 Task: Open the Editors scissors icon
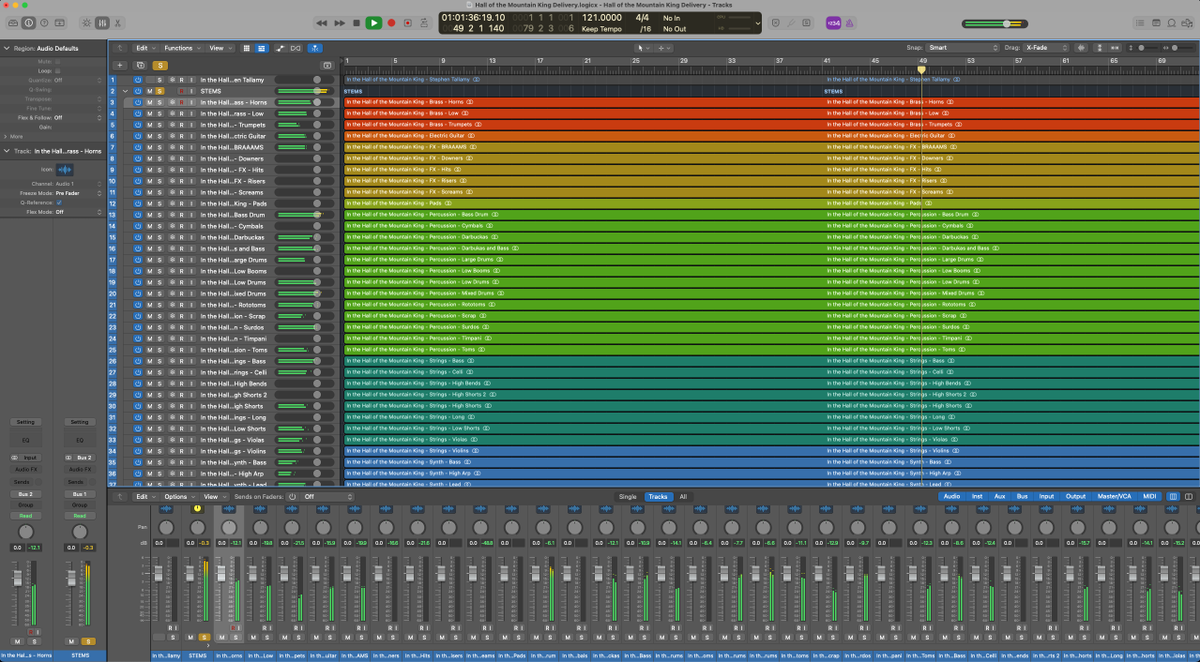tap(117, 23)
